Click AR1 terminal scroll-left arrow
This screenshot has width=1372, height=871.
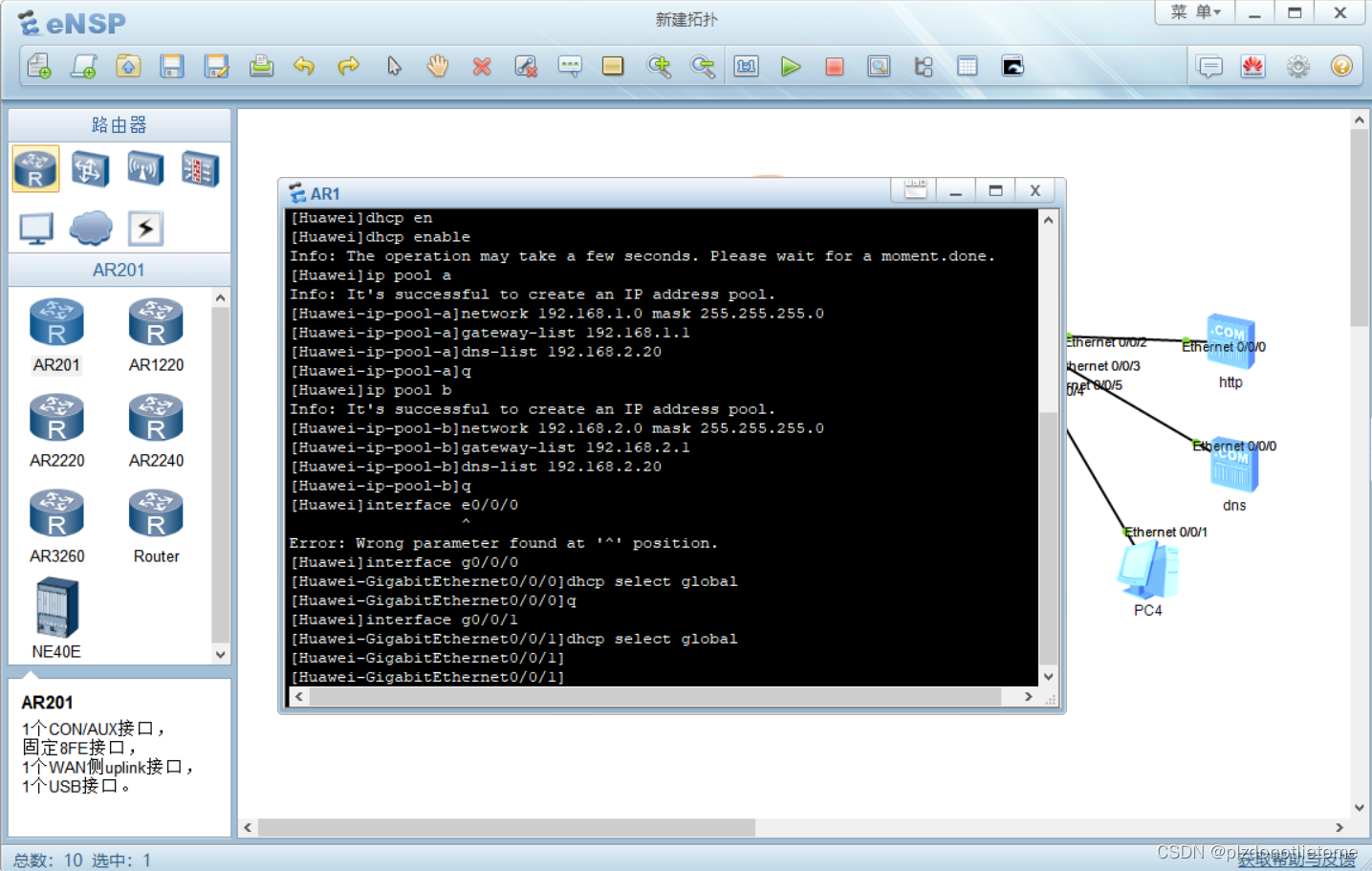coord(299,697)
